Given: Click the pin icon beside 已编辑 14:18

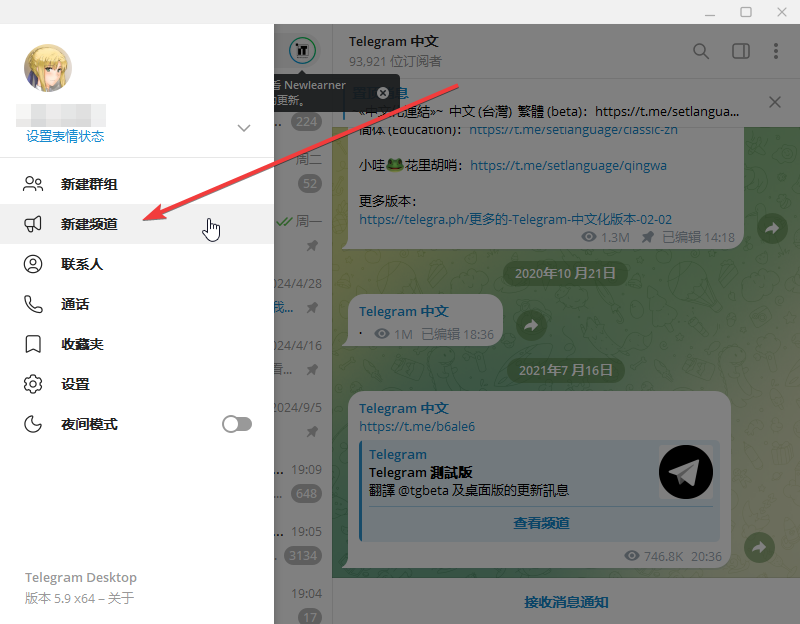Looking at the screenshot, I should pos(647,237).
